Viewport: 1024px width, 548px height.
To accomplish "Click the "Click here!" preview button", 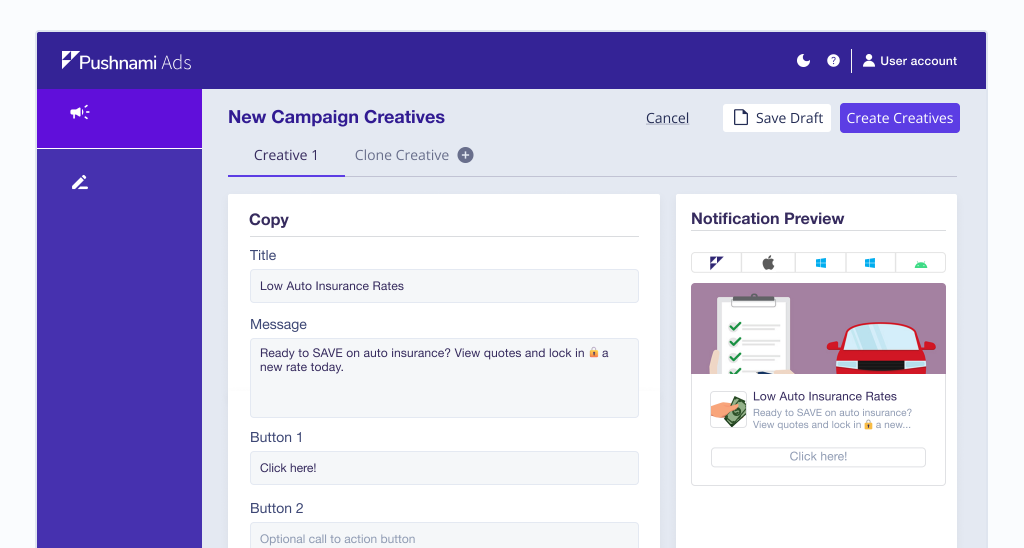I will 818,457.
